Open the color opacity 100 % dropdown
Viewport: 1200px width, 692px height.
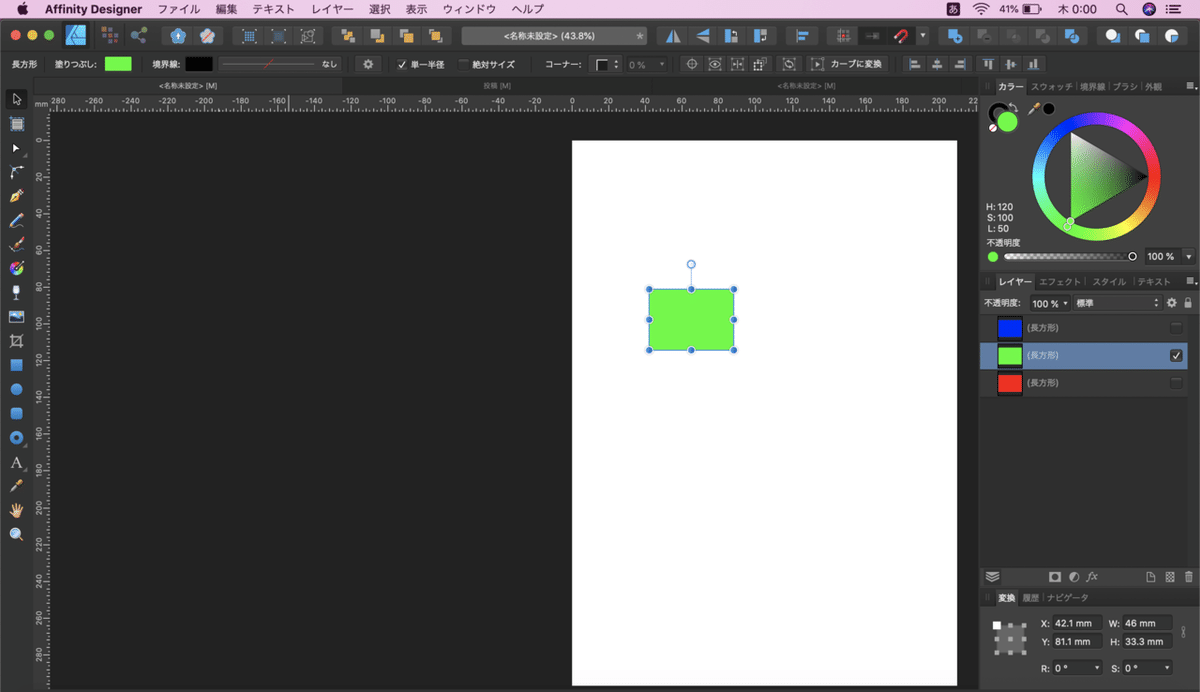coord(1188,256)
